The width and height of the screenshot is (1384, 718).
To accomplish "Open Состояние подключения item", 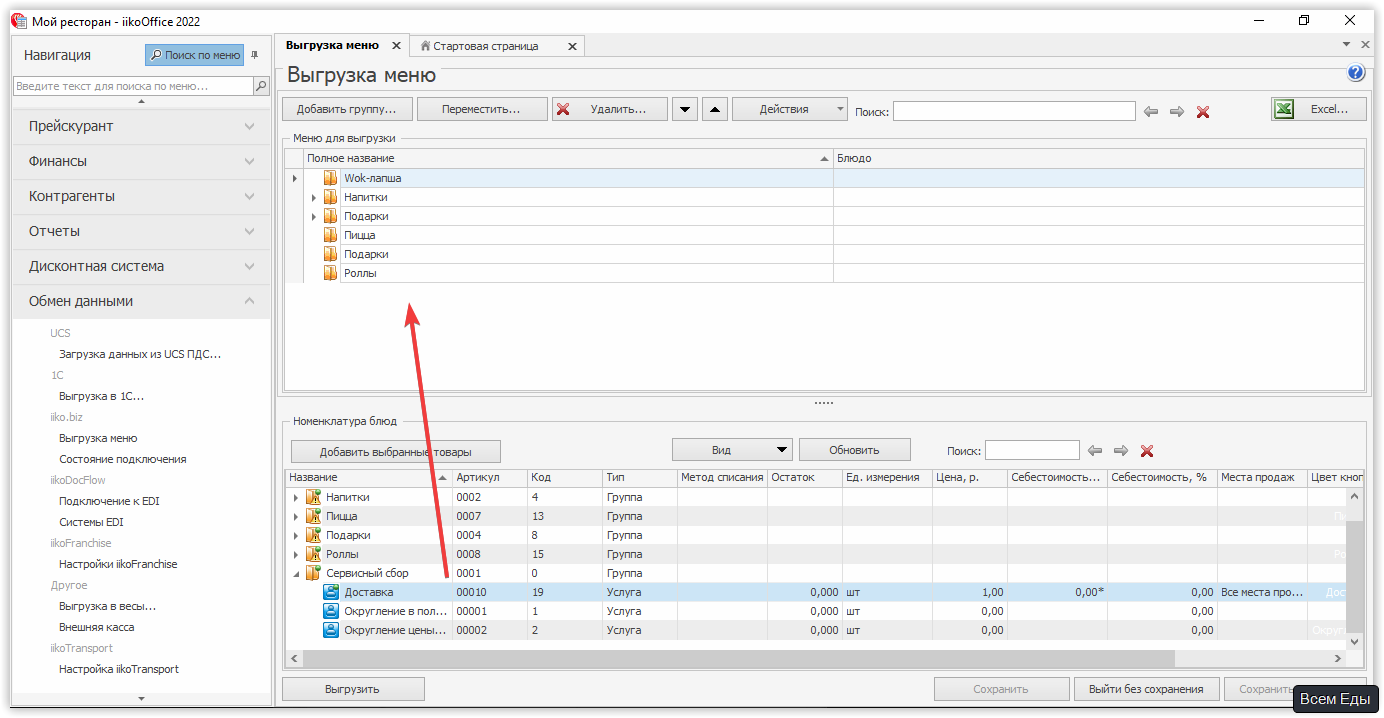I will (x=122, y=459).
